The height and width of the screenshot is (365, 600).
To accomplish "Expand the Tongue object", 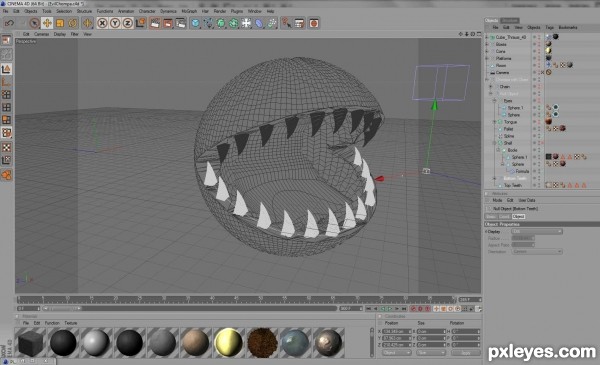I will tap(494, 122).
